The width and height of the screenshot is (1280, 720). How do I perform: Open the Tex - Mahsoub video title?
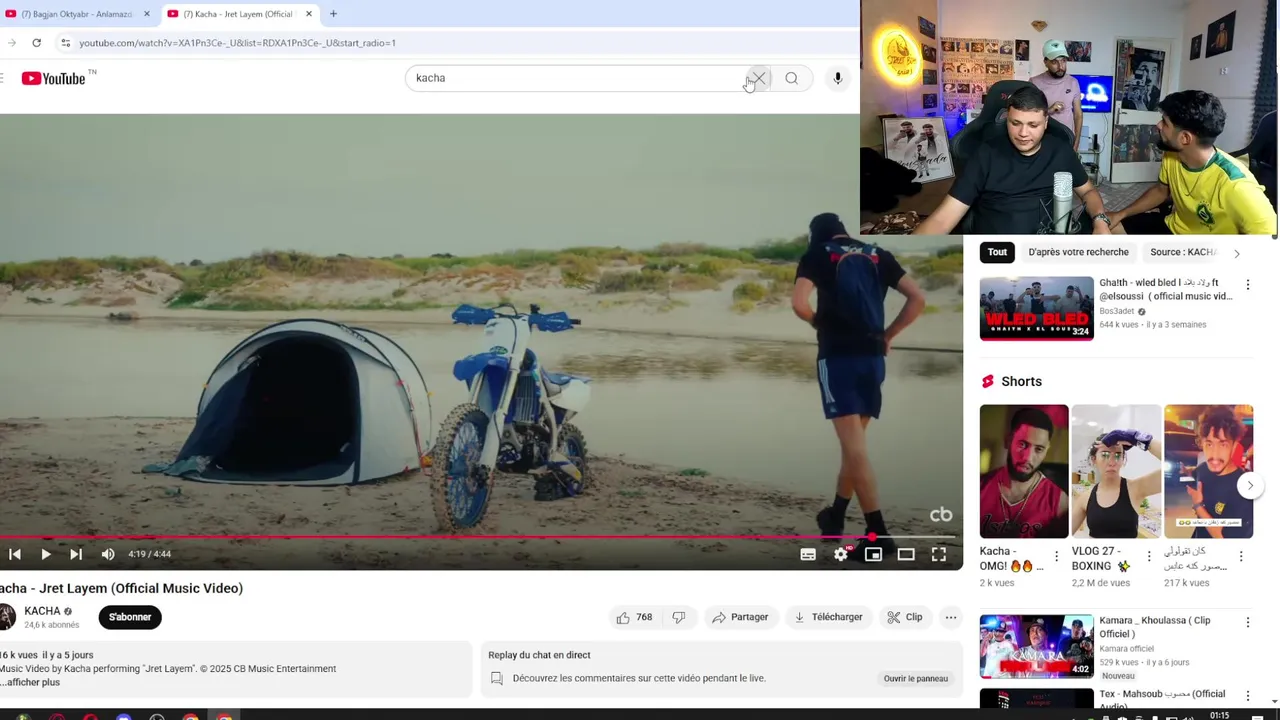click(x=1162, y=698)
